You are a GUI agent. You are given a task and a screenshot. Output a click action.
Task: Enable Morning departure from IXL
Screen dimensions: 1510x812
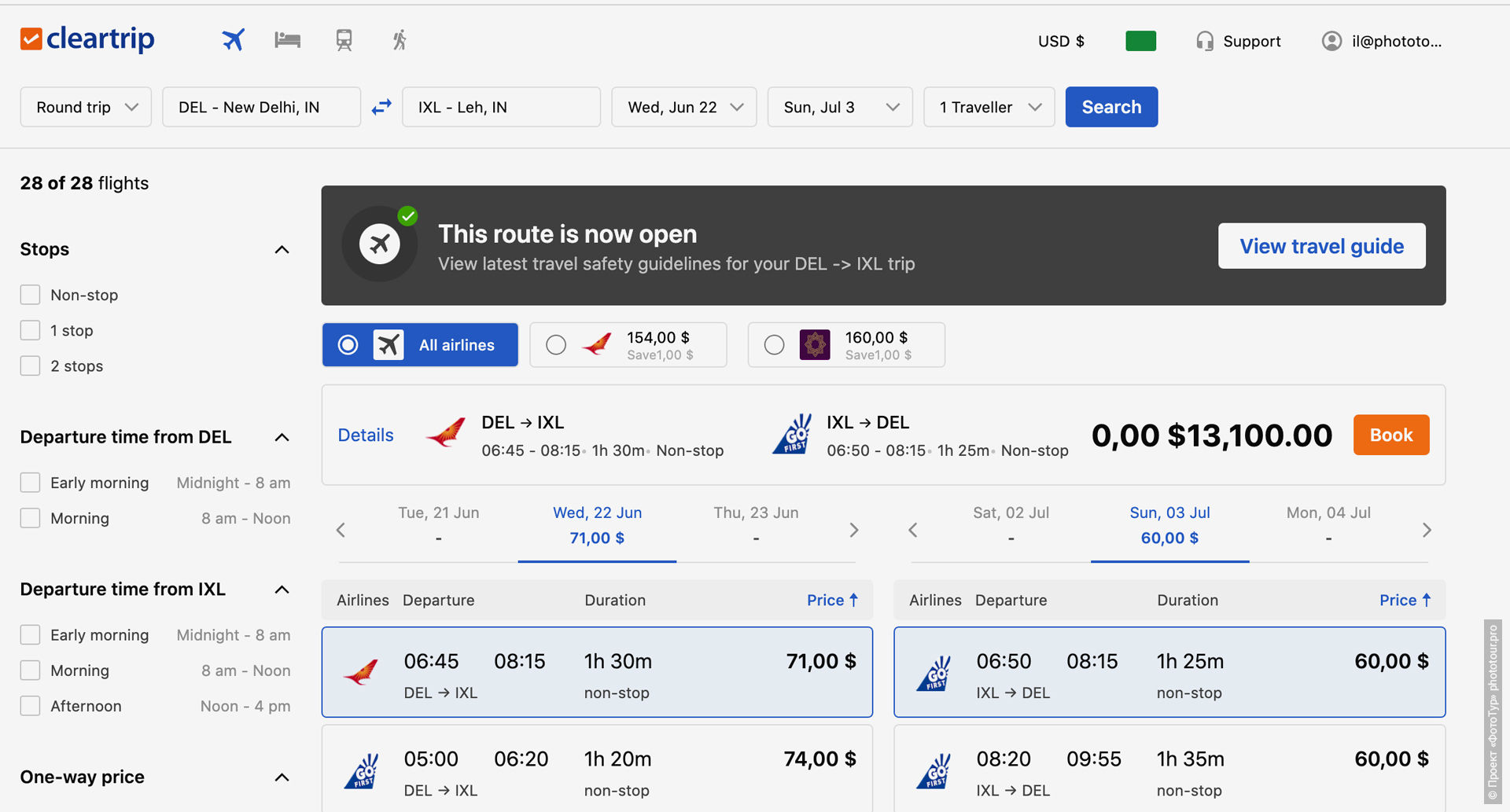click(x=30, y=671)
